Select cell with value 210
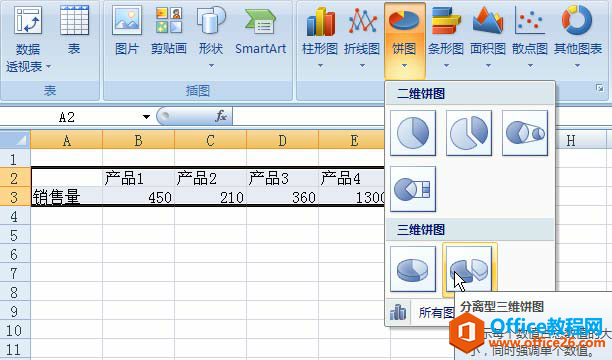Image resolution: width=612 pixels, height=360 pixels. [210, 197]
